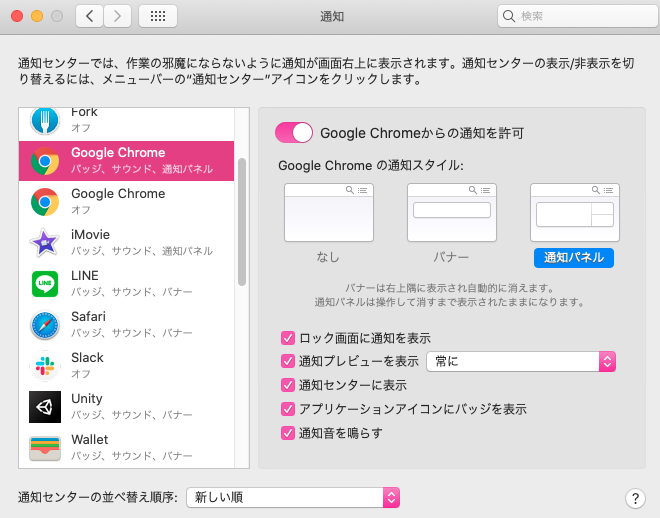Click the Fork app icon

point(45,121)
